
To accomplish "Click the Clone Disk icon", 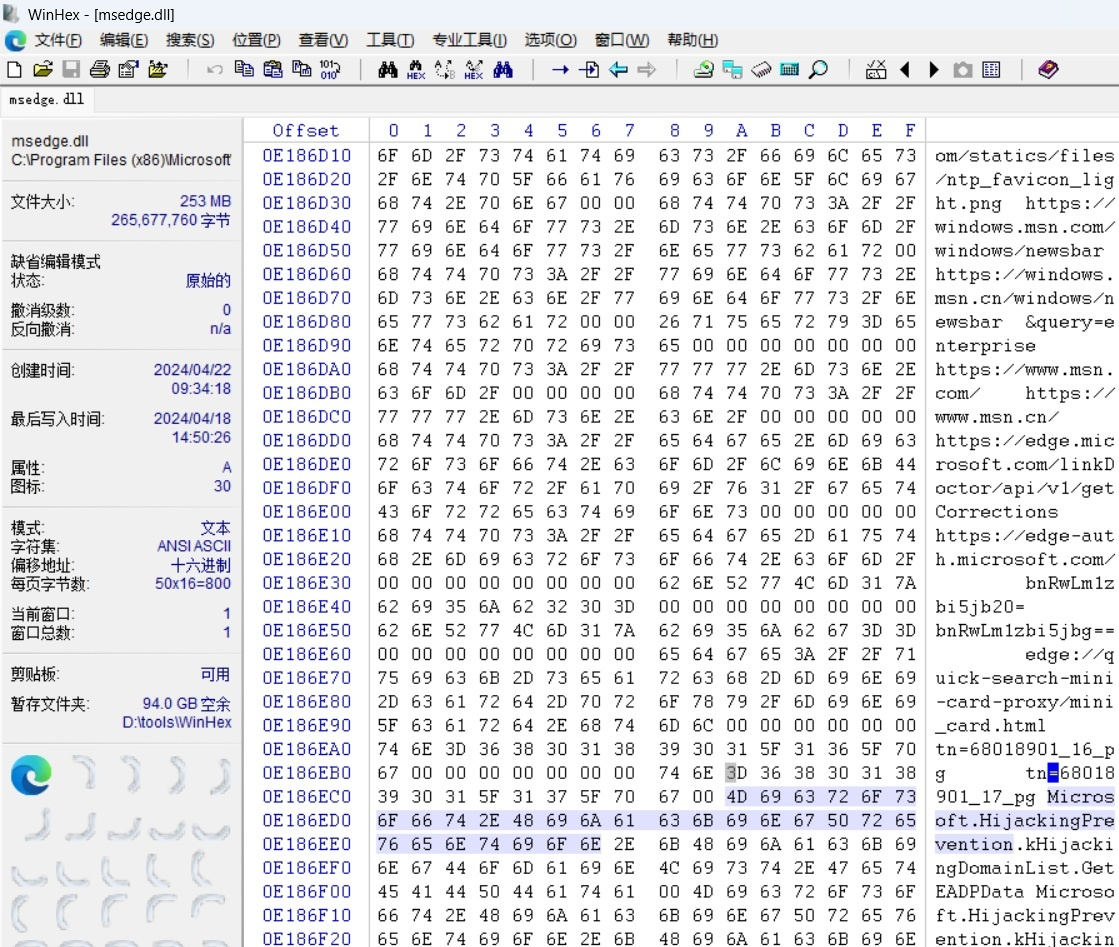I will coord(732,70).
